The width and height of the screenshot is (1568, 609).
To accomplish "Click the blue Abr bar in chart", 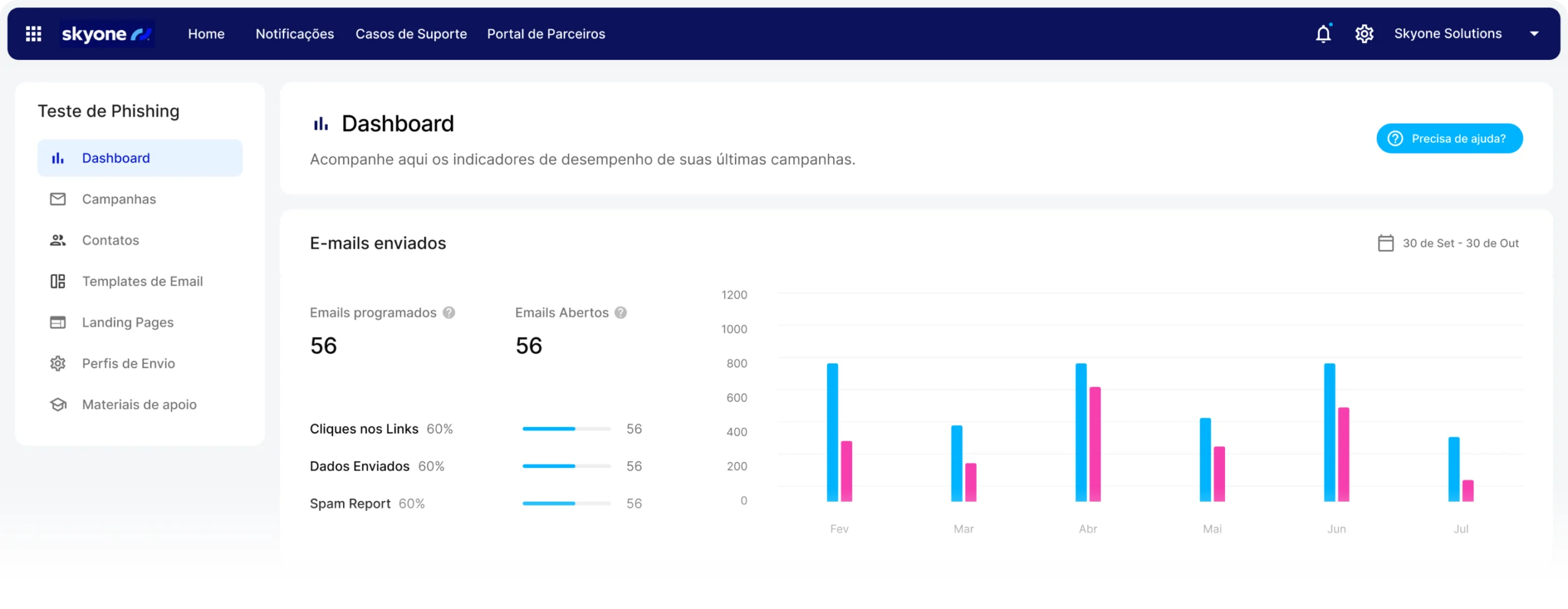I will pyautogui.click(x=1081, y=432).
